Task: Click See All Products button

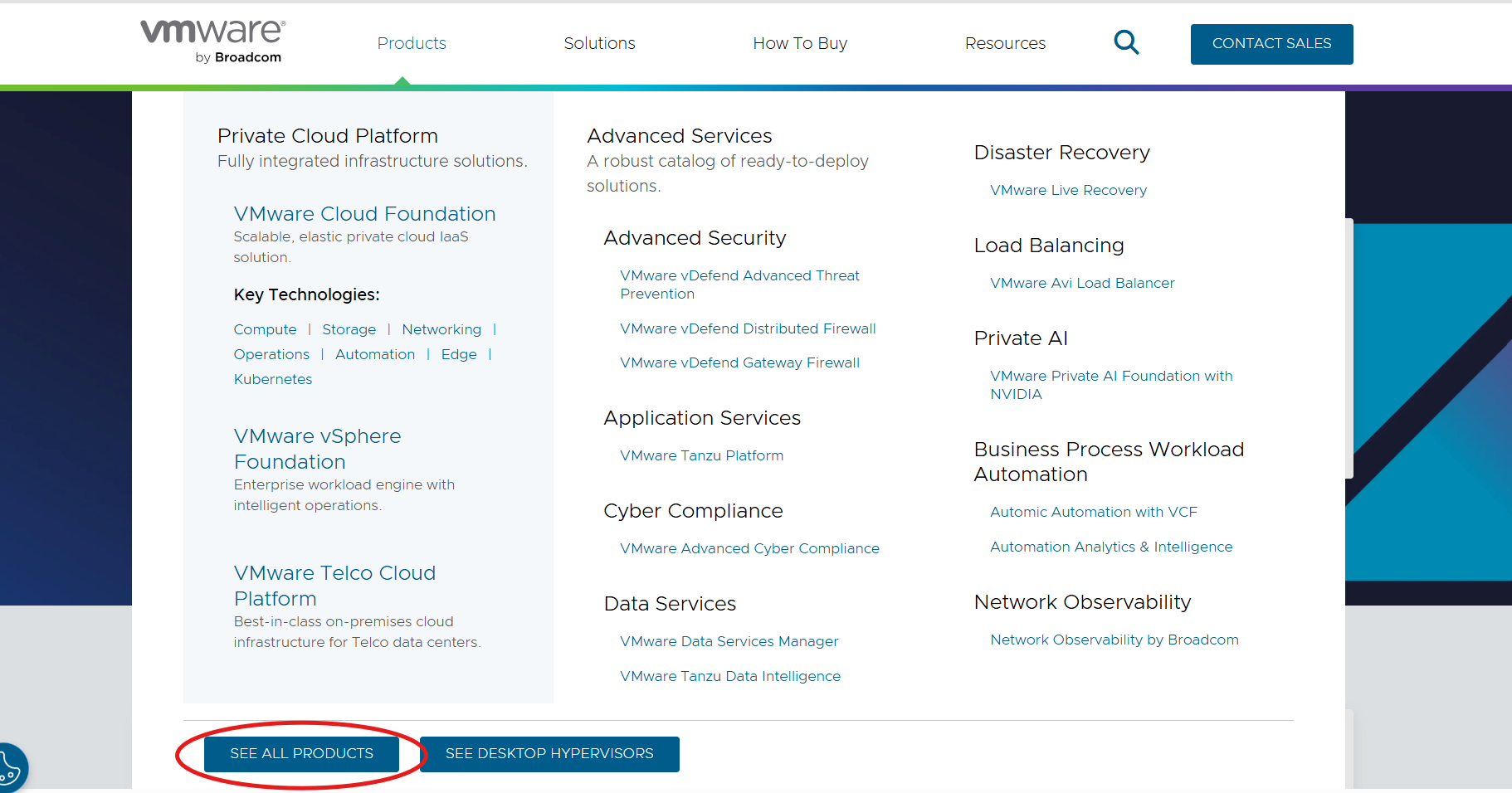Action: [x=301, y=754]
